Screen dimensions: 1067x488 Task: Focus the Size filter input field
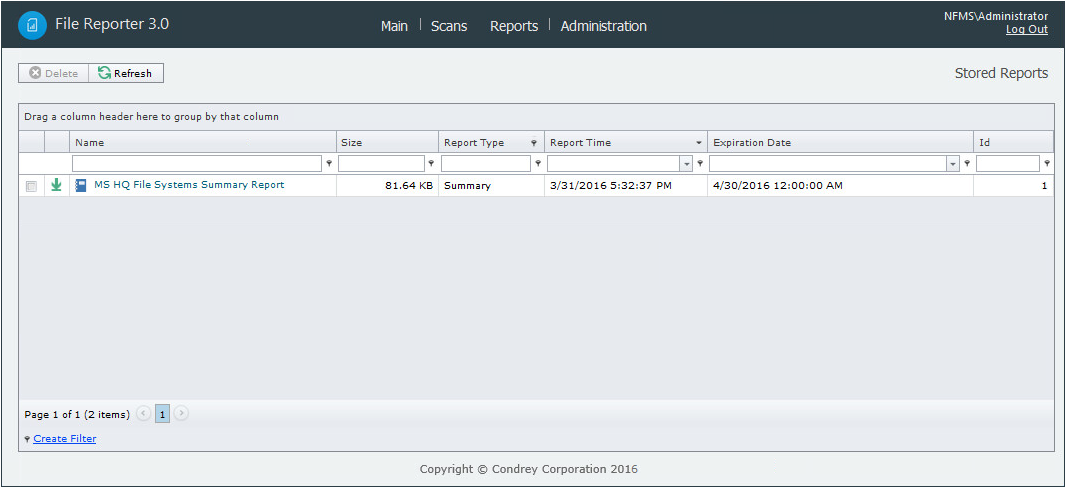coord(381,163)
